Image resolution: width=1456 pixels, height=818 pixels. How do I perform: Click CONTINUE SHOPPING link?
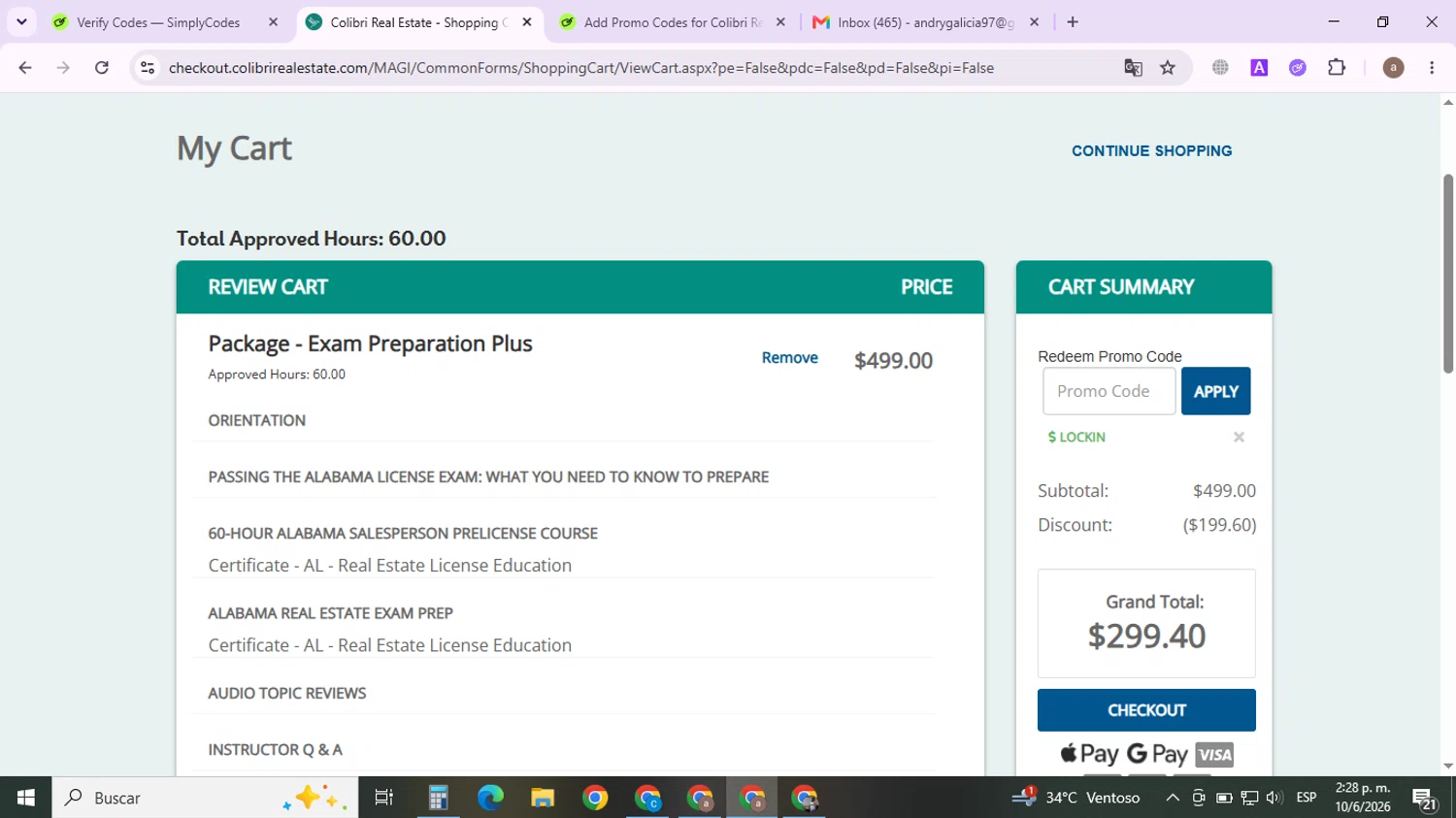(1151, 151)
